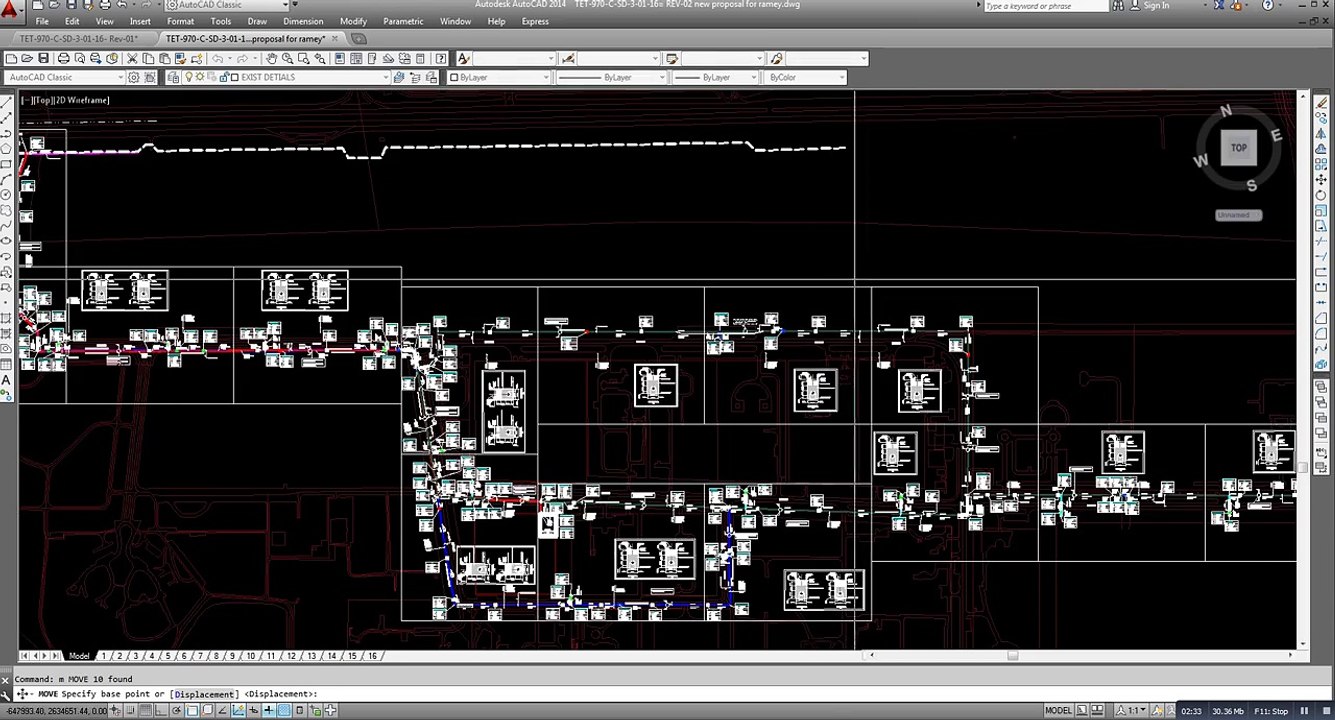The width and height of the screenshot is (1335, 720).
Task: Activate the Pan hand tool
Action: coord(271,58)
